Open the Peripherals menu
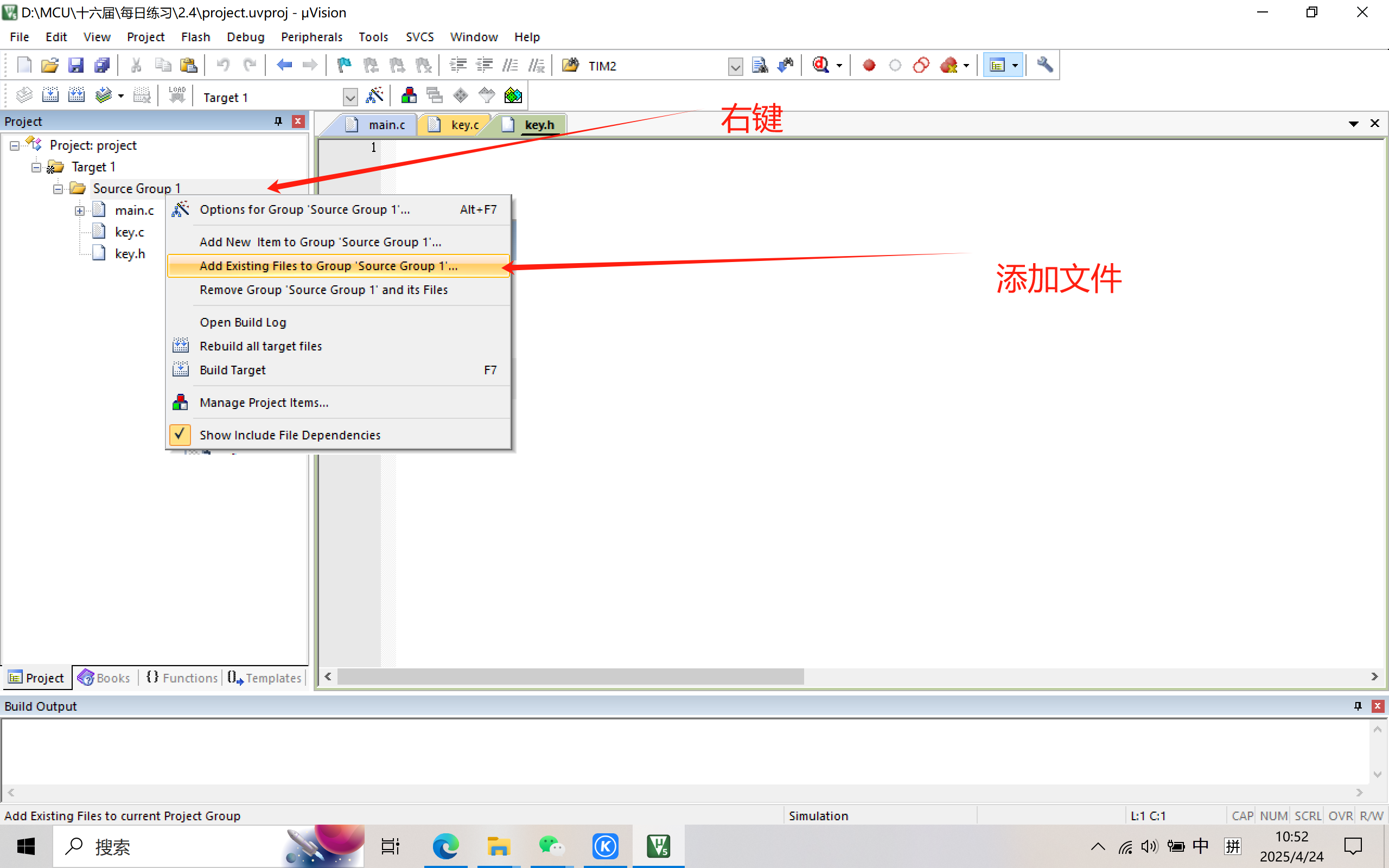The width and height of the screenshot is (1389, 868). tap(311, 37)
